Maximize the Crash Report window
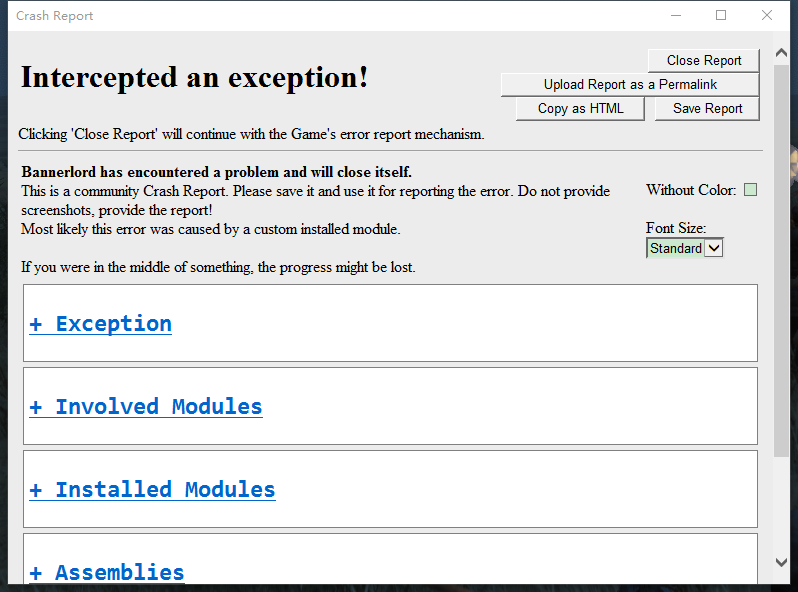The height and width of the screenshot is (592, 798). (721, 15)
